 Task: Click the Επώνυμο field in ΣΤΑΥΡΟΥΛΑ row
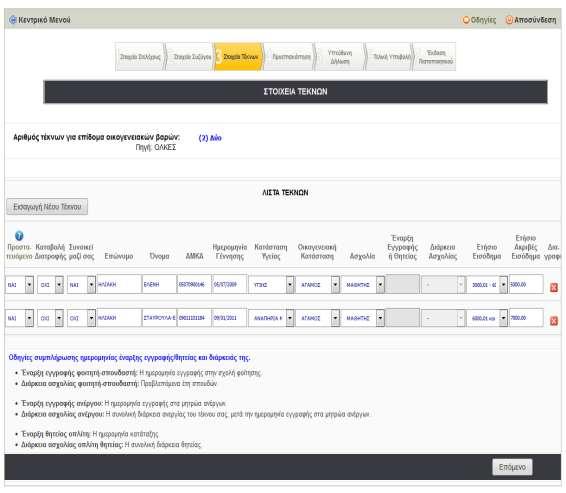point(119,318)
